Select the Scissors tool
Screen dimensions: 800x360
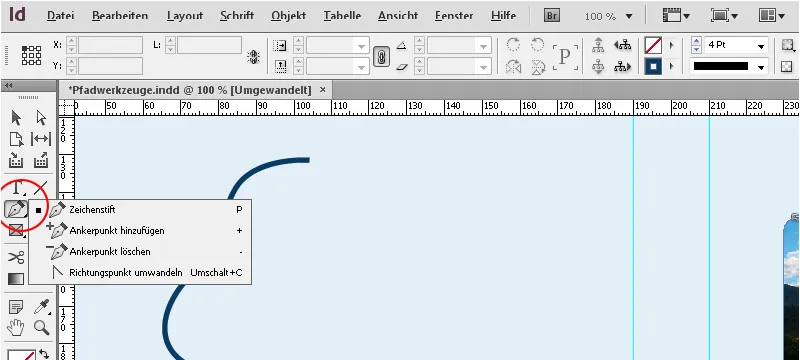pyautogui.click(x=16, y=257)
